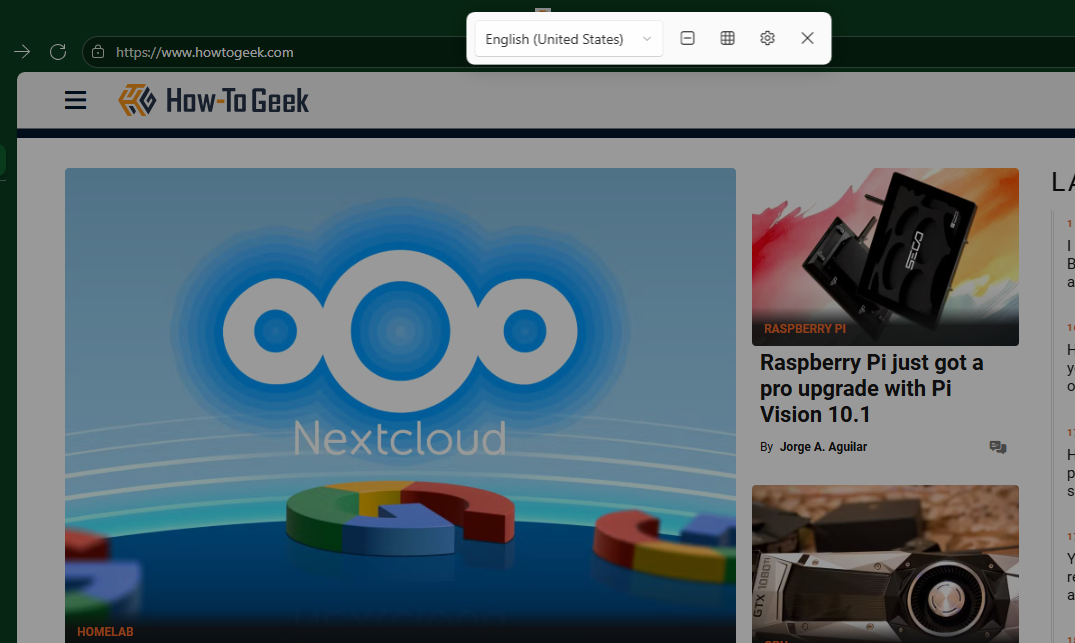Open the Raspberry Pi board thumbnail

[x=885, y=256]
